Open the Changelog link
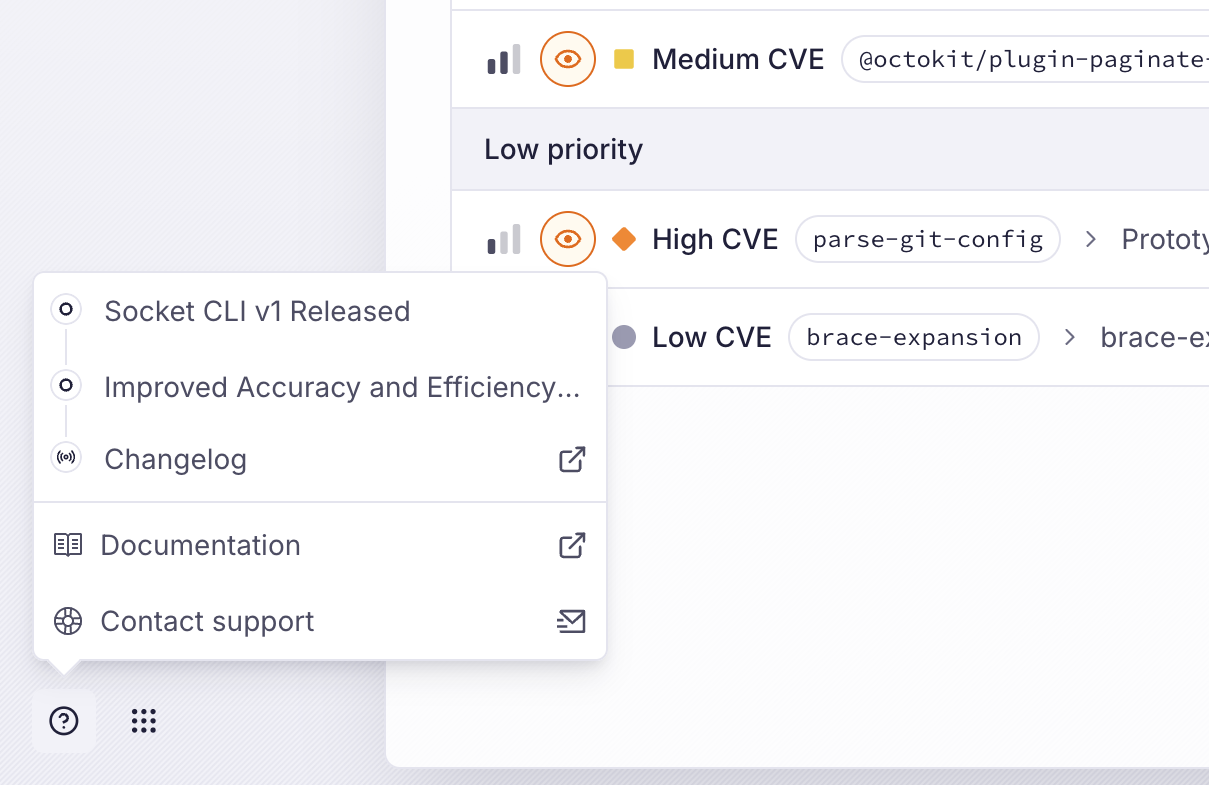Image resolution: width=1209 pixels, height=785 pixels. [x=175, y=459]
